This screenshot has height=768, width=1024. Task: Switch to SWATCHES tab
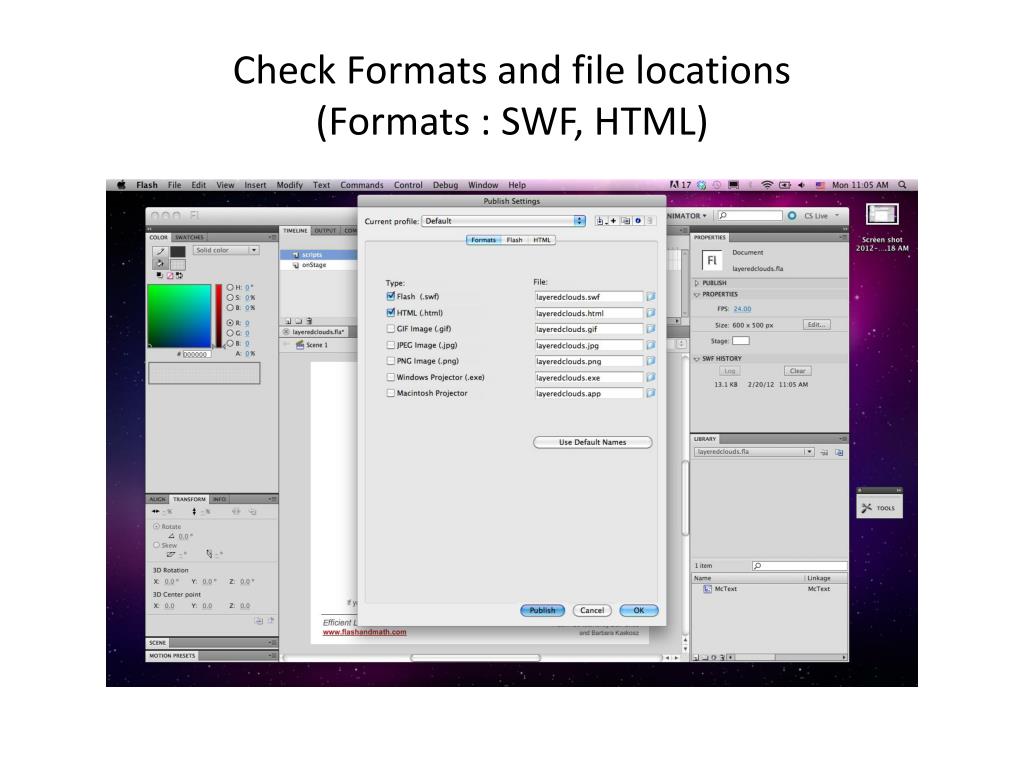pos(189,237)
